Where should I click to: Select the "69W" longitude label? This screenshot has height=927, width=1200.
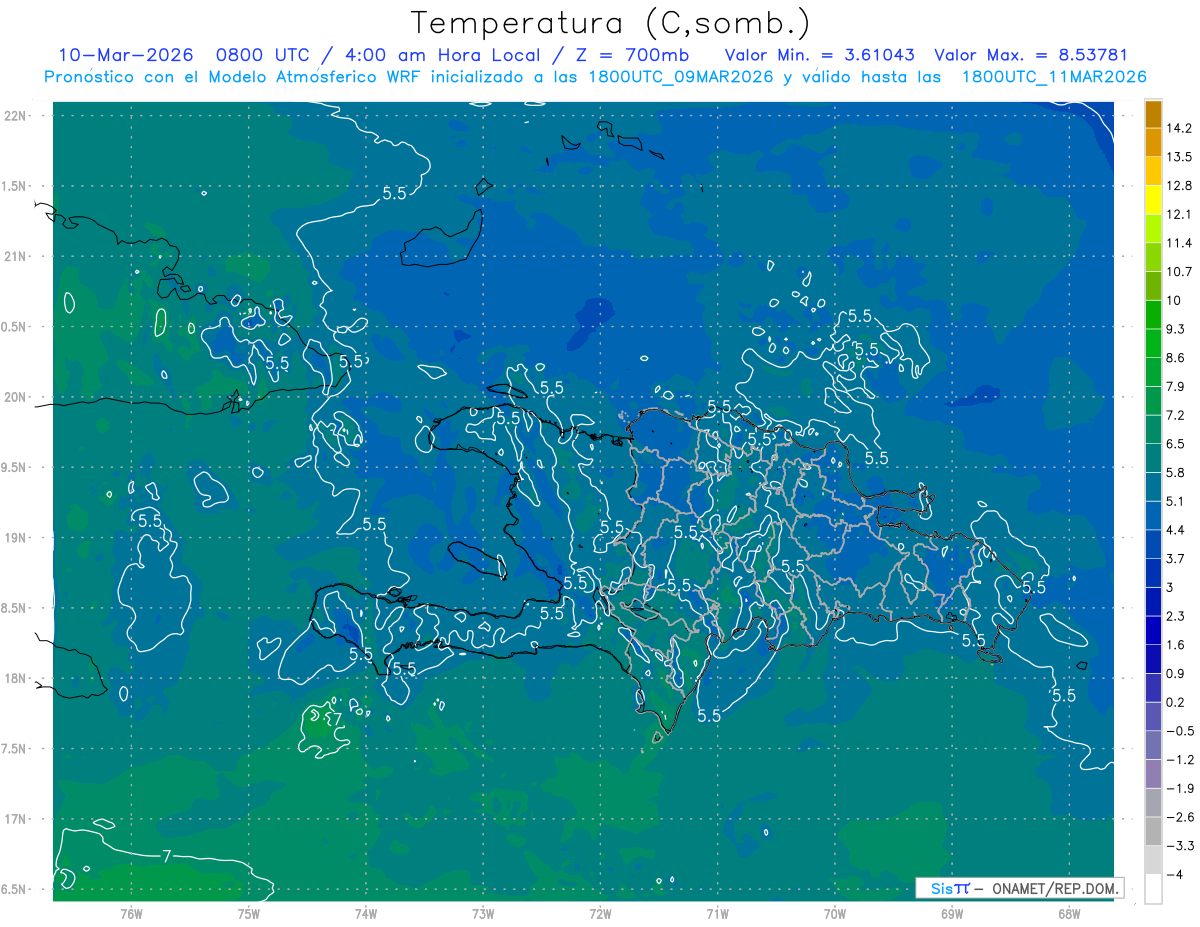tap(952, 913)
